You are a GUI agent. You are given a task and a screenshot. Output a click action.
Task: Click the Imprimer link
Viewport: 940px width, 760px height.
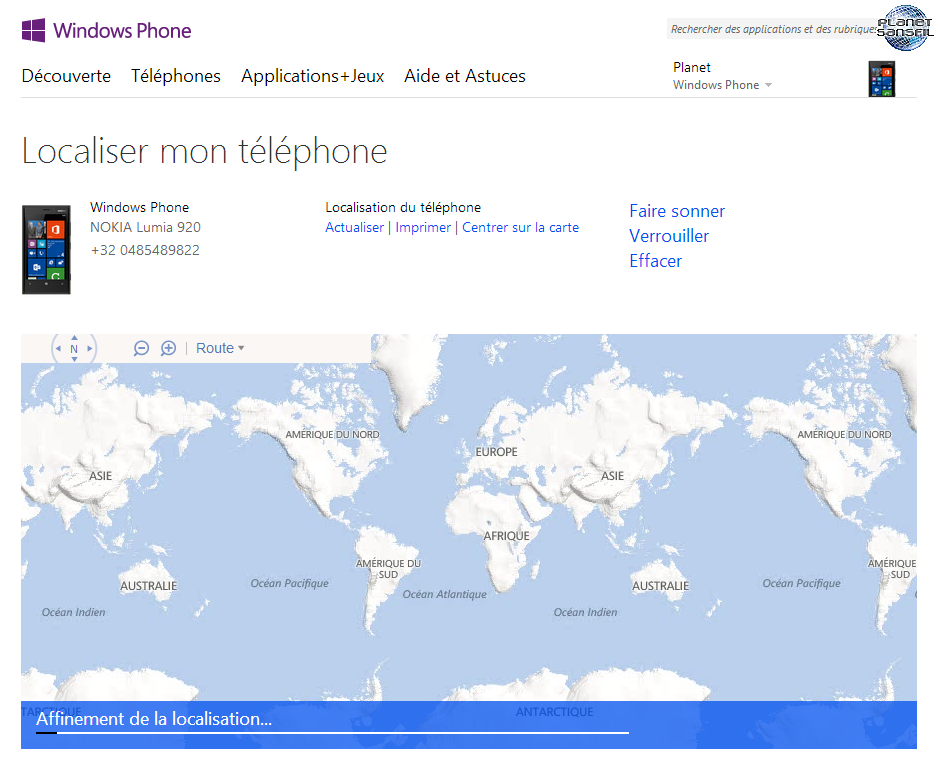point(423,228)
